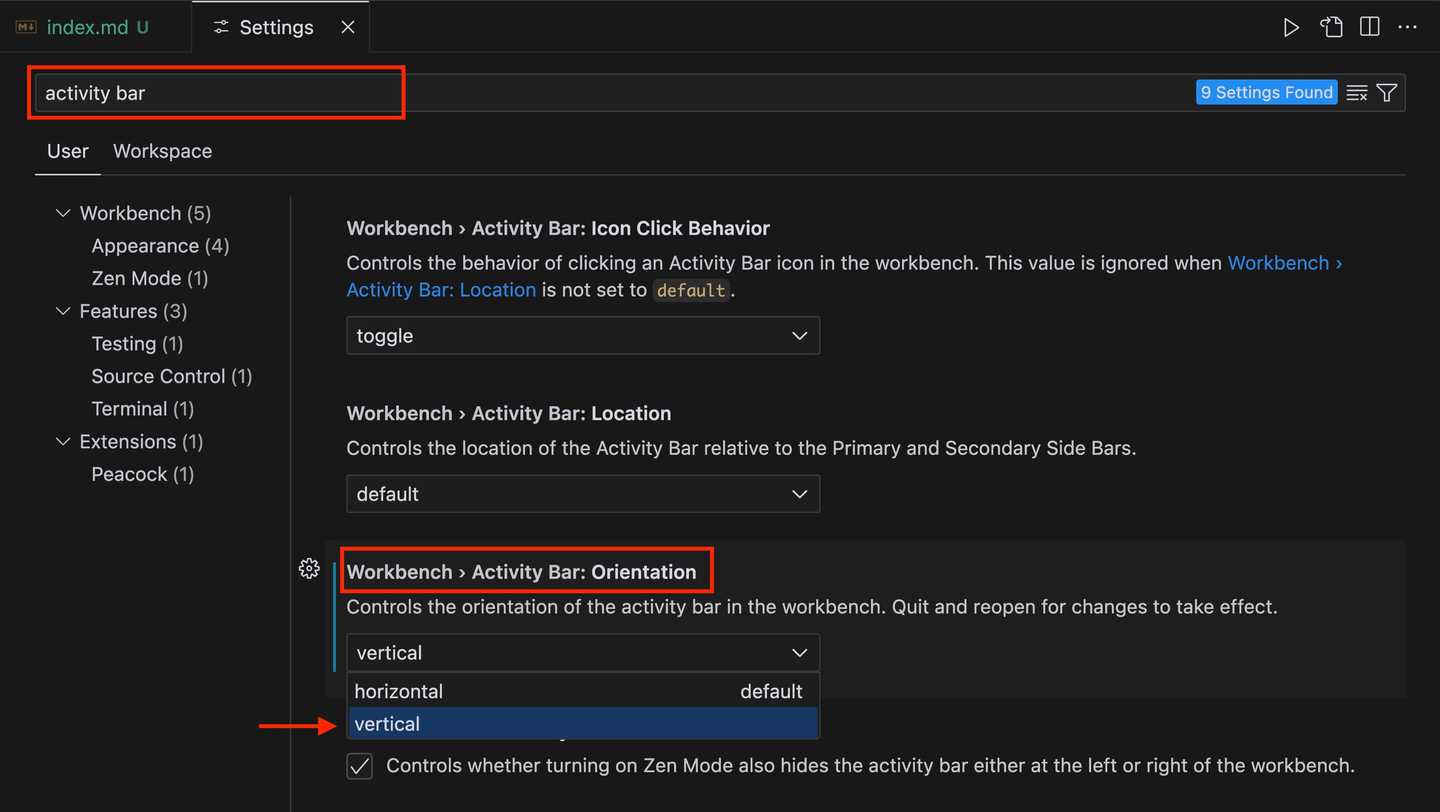Image resolution: width=1440 pixels, height=812 pixels.
Task: Click the 9 Settings Found badge
Action: click(x=1266, y=92)
